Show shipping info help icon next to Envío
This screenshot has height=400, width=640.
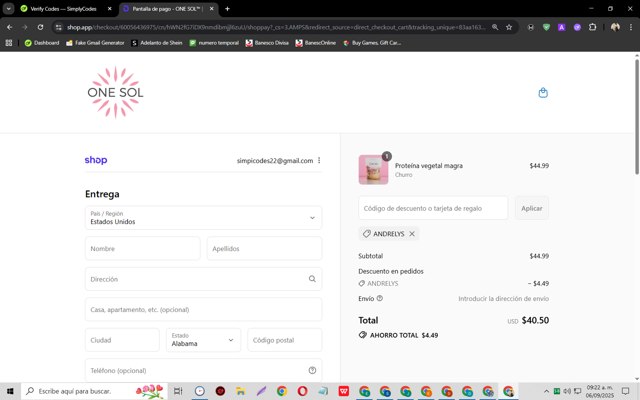click(x=380, y=298)
